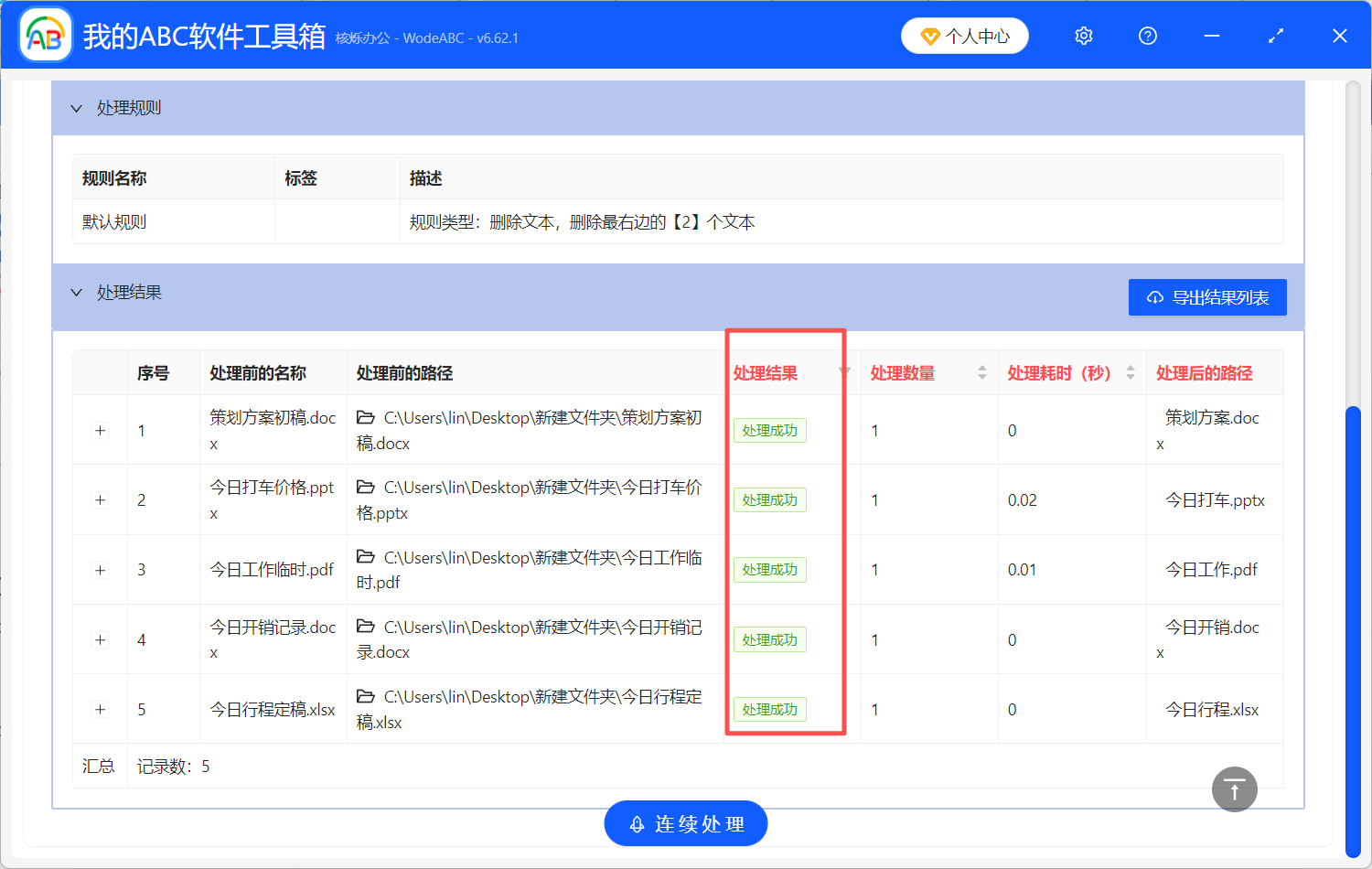This screenshot has height=869, width=1372.
Task: Click the crown icon in 个人中心
Action: coord(930,35)
